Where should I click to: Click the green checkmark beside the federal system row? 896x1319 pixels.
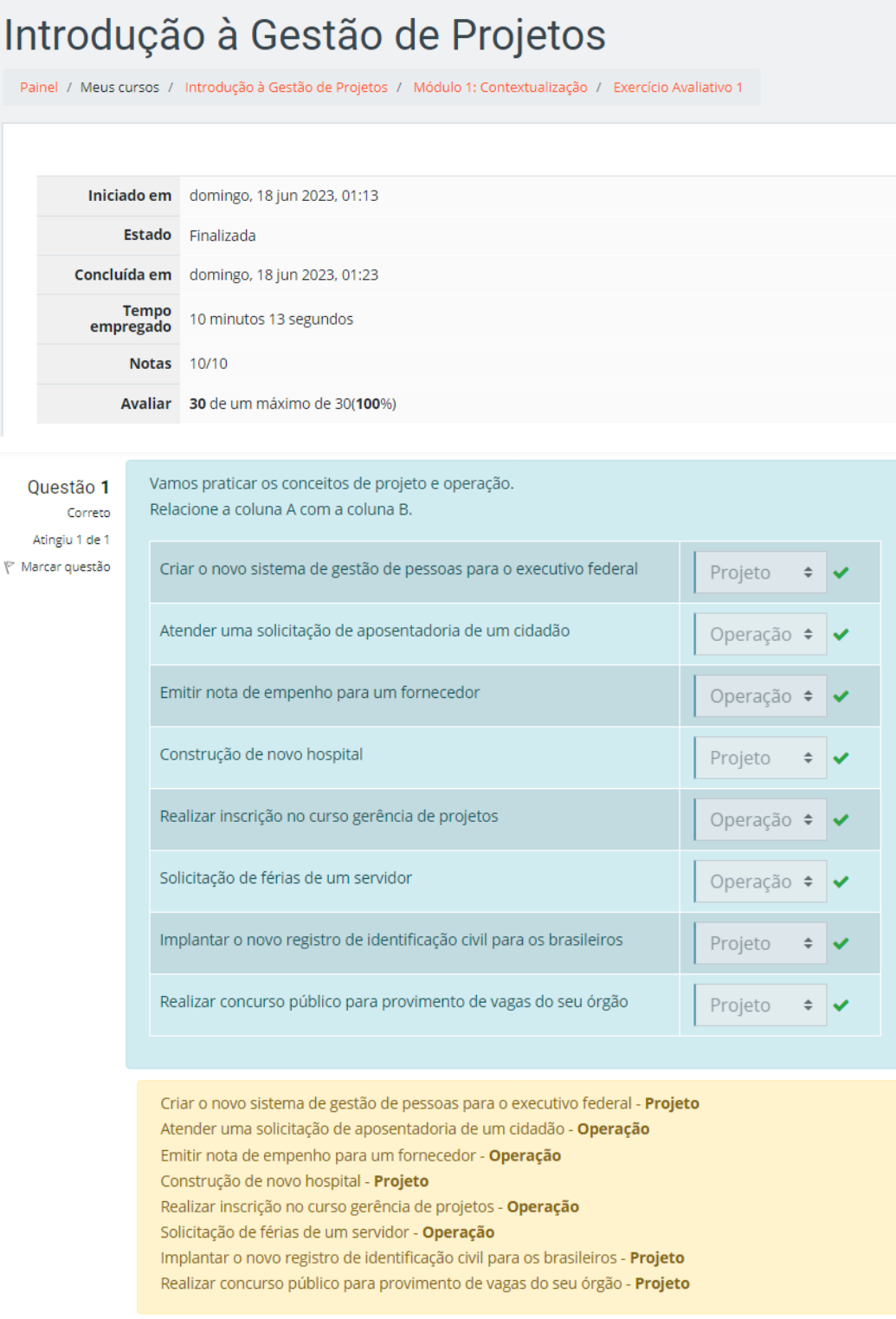pyautogui.click(x=841, y=572)
